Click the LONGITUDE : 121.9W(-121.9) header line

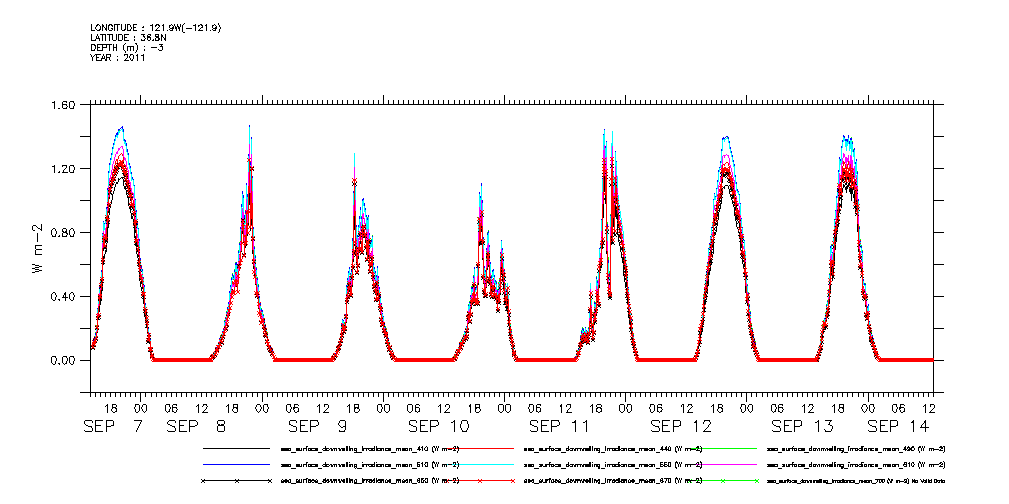pyautogui.click(x=156, y=28)
